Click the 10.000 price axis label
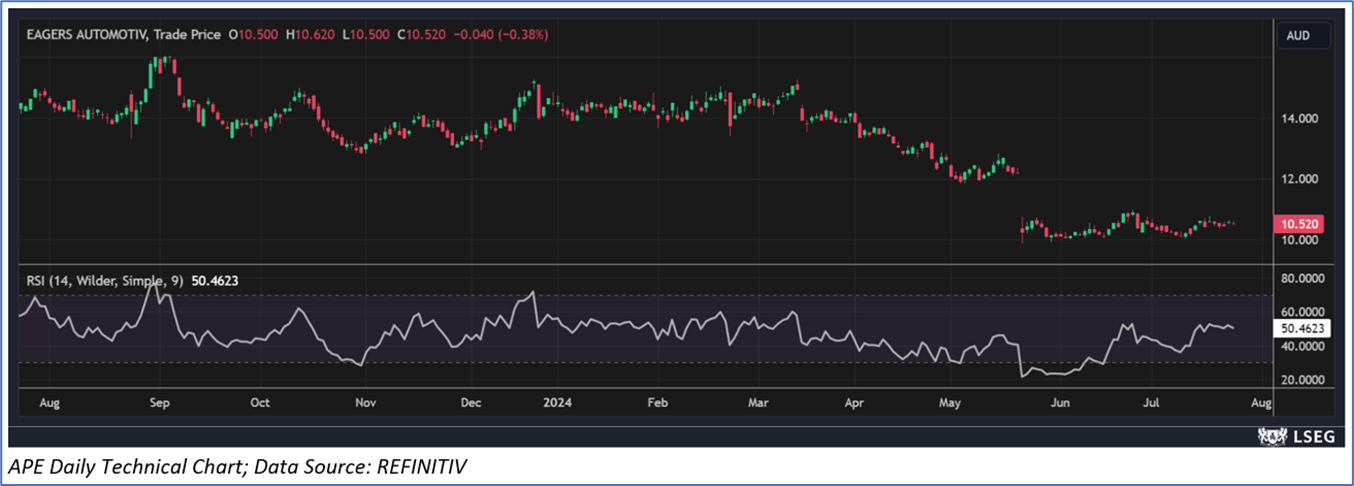Viewport: 1354px width, 486px height. (x=1298, y=240)
